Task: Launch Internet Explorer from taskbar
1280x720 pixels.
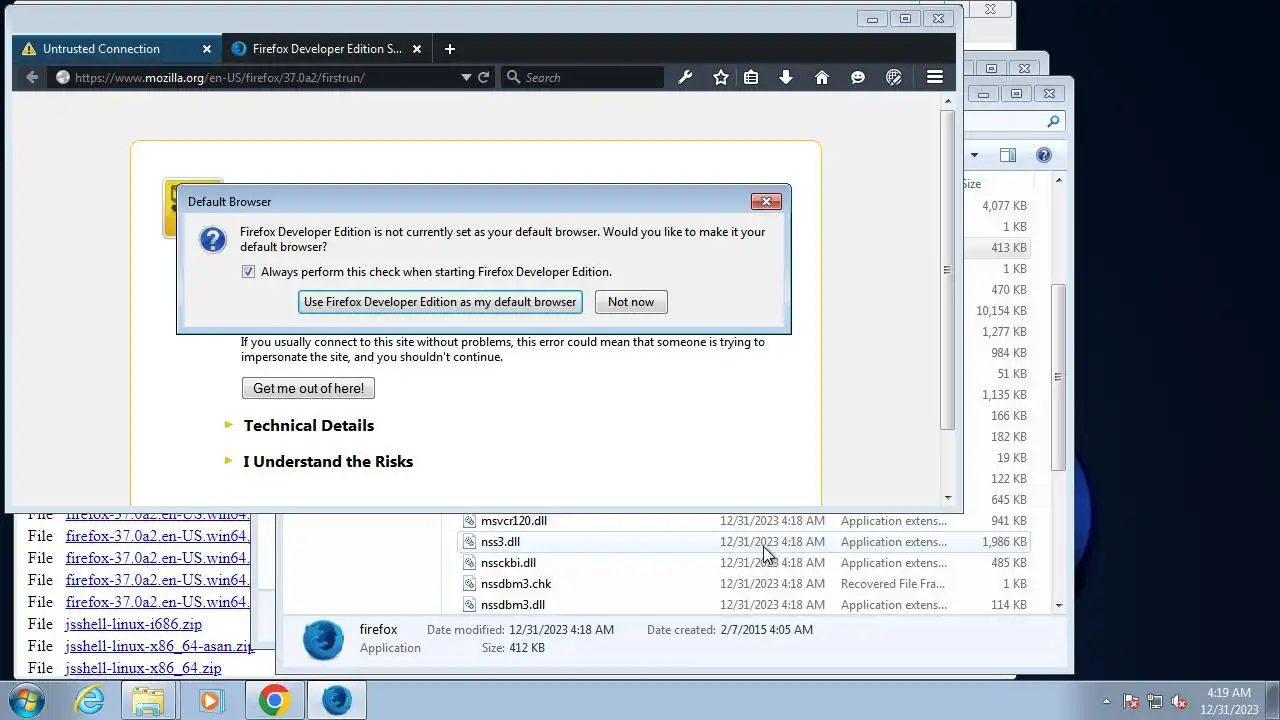Action: coord(90,700)
